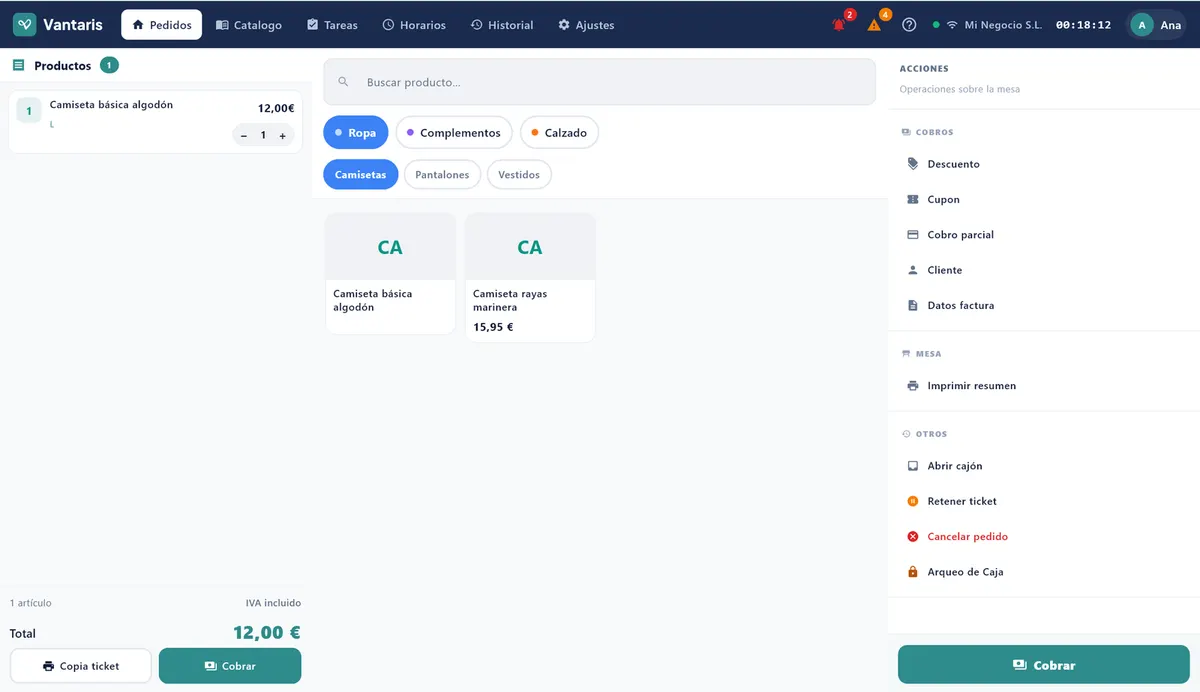Select the Calzado category chip
Screen dimensions: 1200x692
tap(559, 133)
